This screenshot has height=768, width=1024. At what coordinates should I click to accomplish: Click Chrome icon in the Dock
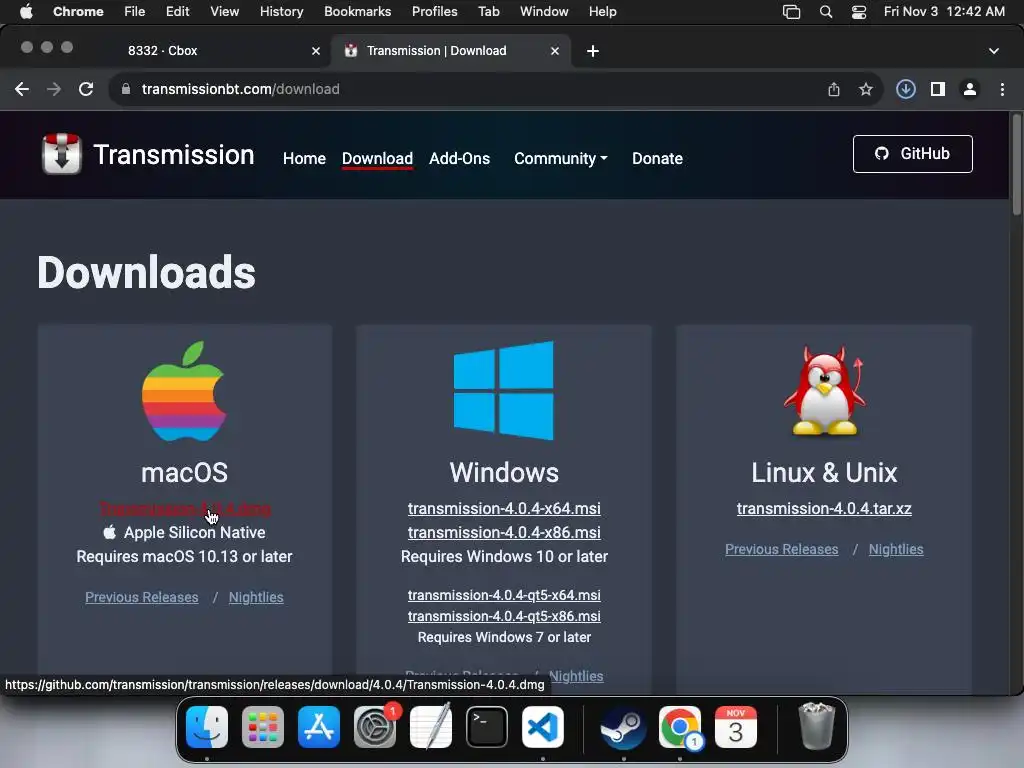point(680,727)
